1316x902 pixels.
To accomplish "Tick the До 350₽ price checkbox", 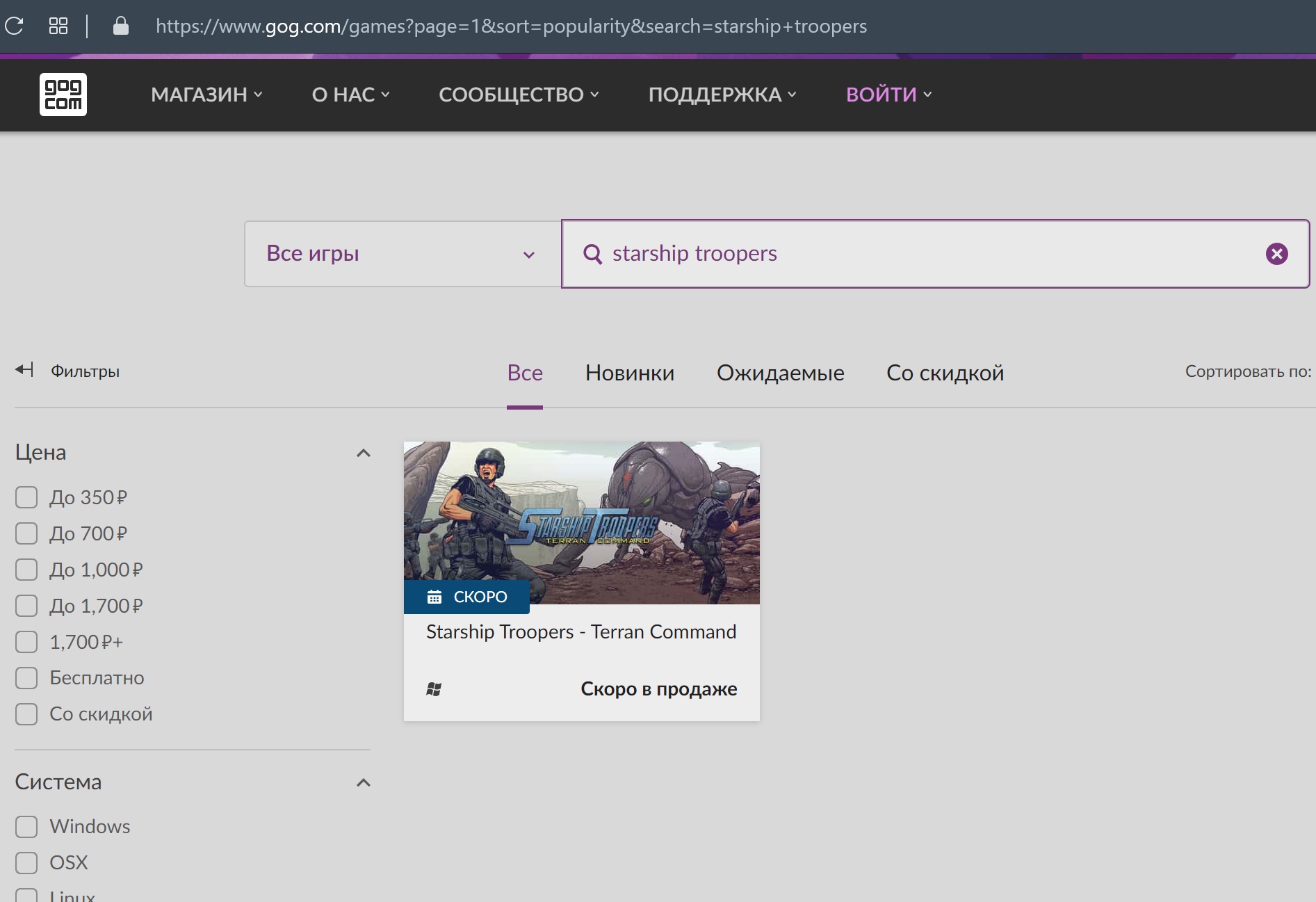I will click(26, 497).
